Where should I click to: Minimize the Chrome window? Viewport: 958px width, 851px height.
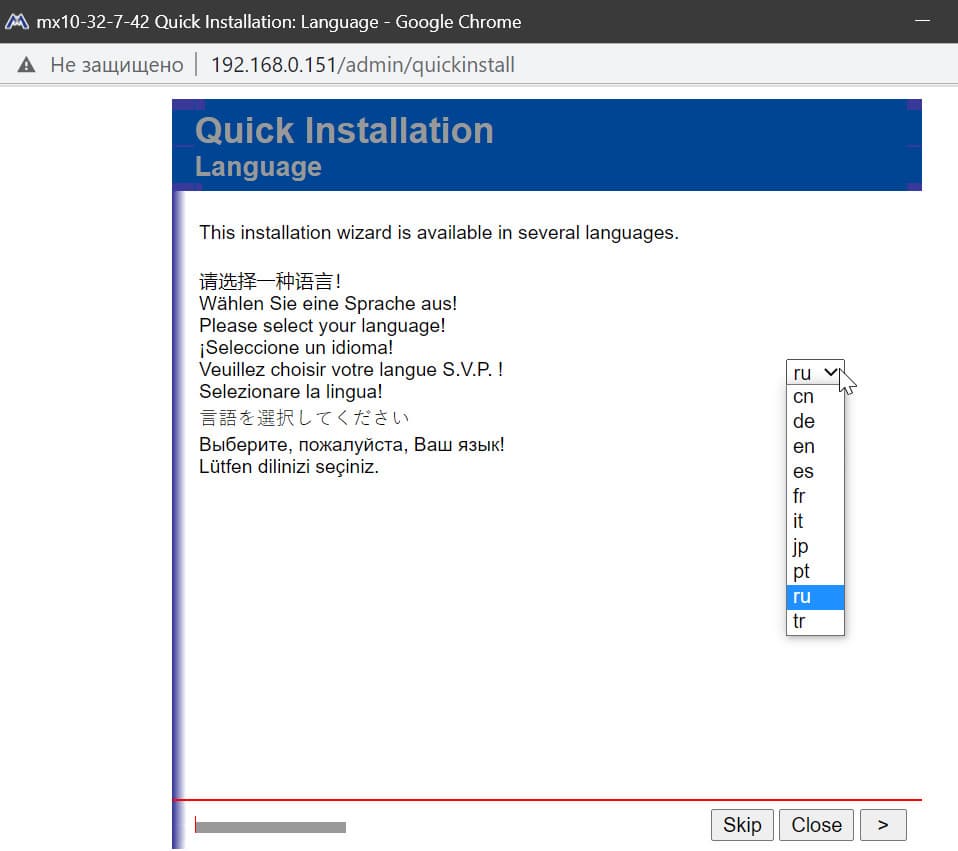click(x=922, y=21)
